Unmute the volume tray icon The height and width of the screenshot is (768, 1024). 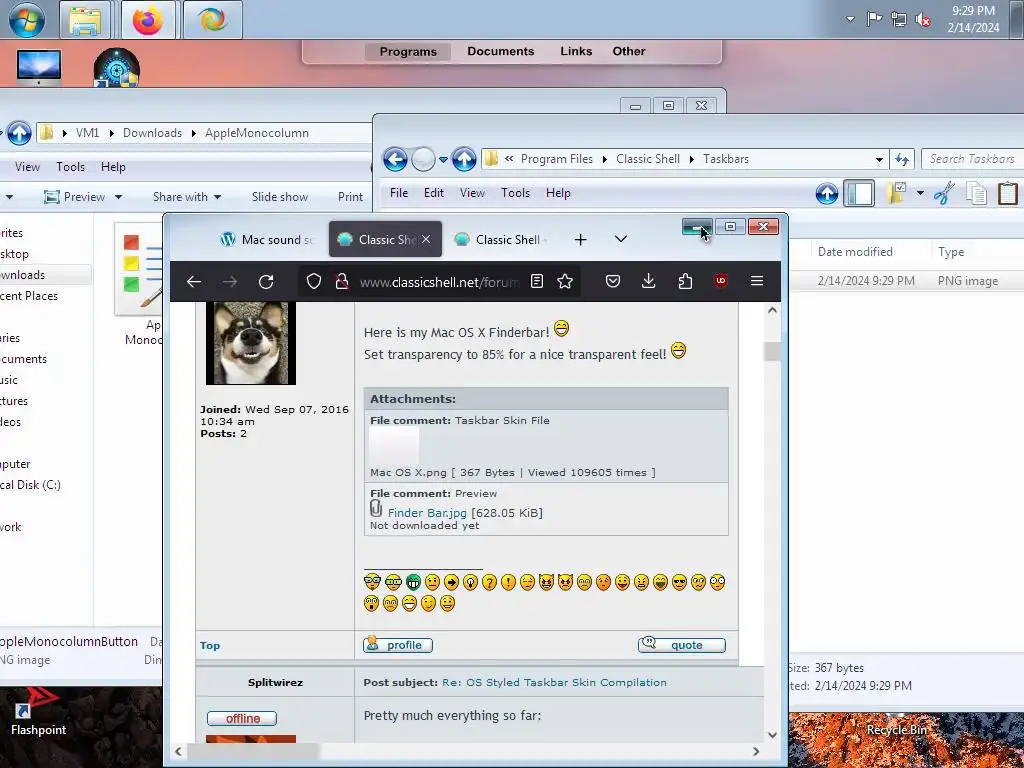(x=923, y=20)
